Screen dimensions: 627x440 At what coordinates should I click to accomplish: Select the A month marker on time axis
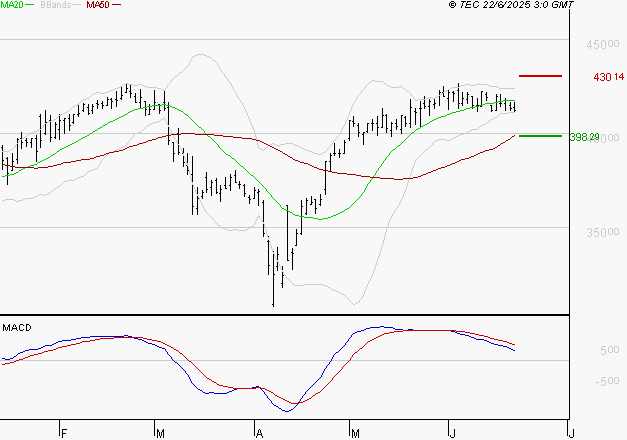(x=258, y=432)
